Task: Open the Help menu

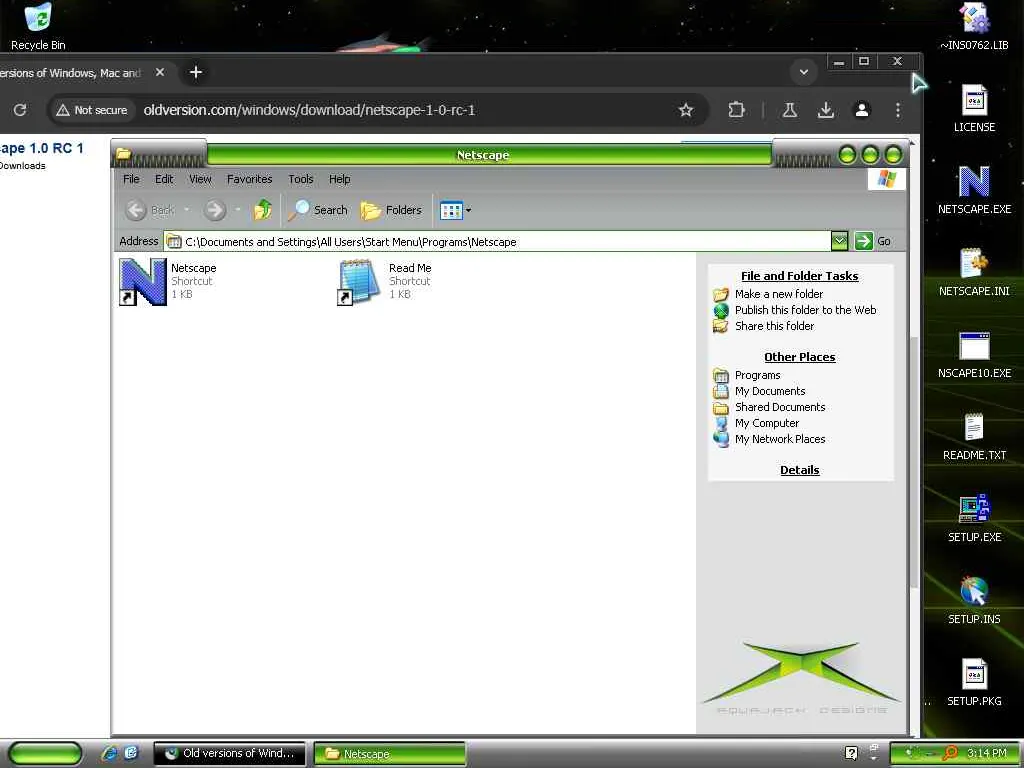Action: point(339,179)
